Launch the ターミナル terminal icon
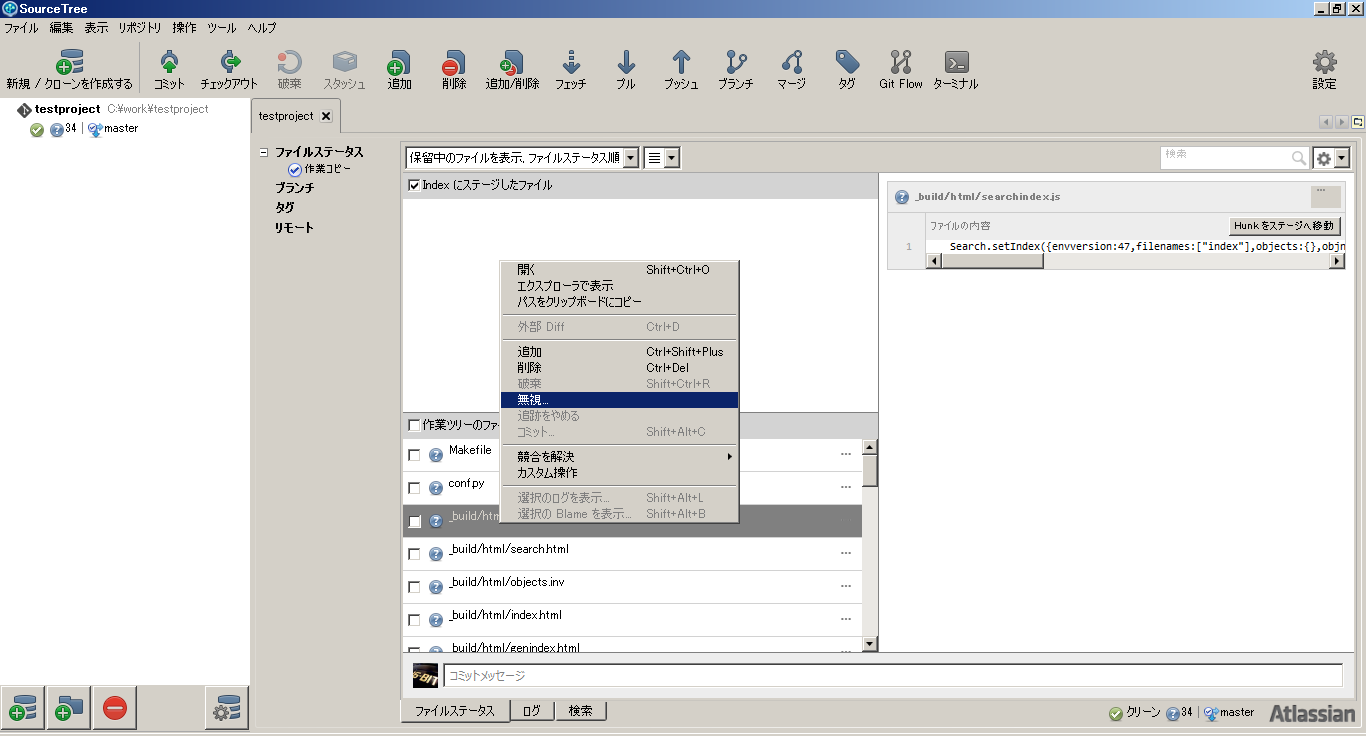Viewport: 1366px width, 736px height. tap(956, 63)
